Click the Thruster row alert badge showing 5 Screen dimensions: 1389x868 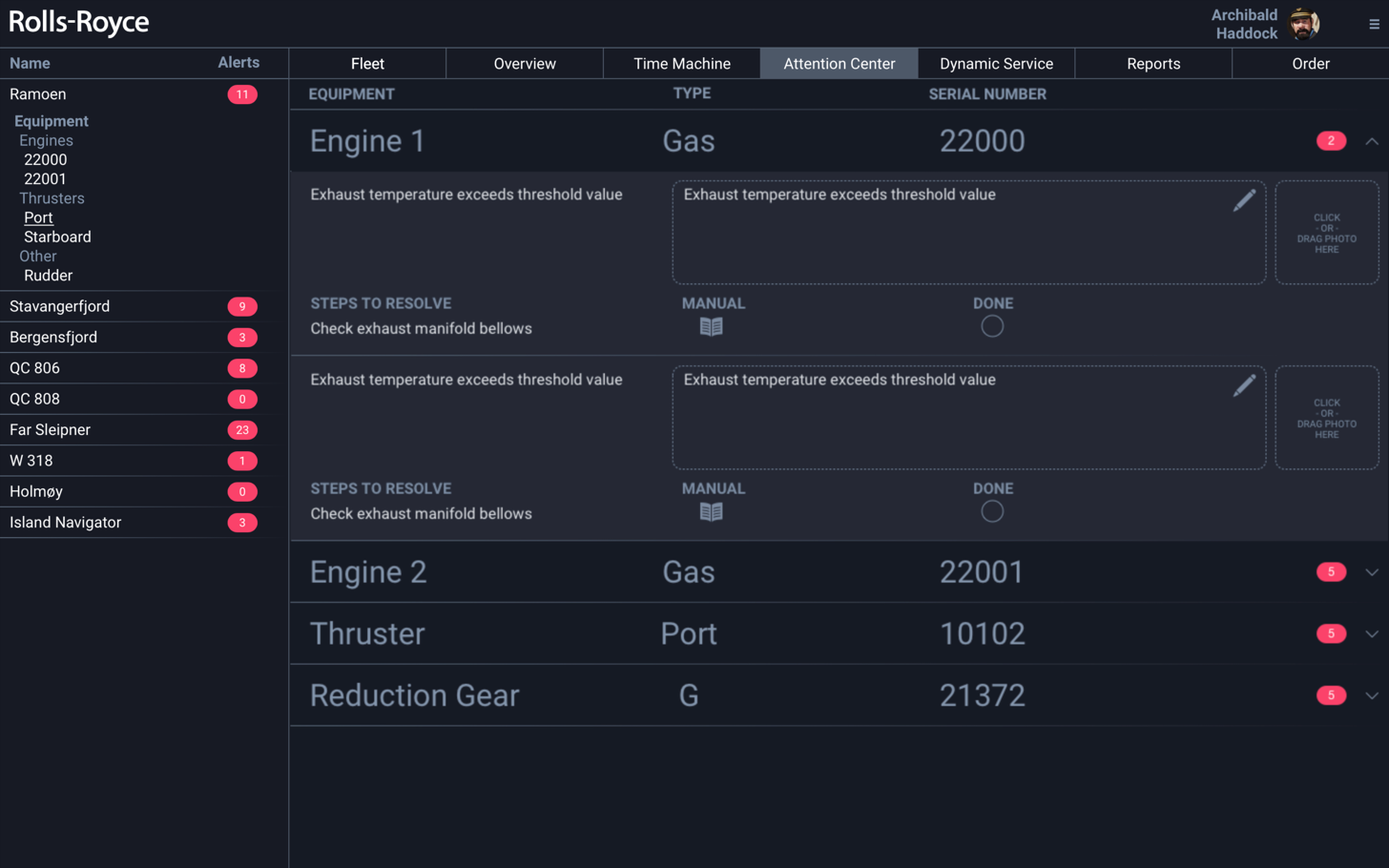tap(1331, 633)
